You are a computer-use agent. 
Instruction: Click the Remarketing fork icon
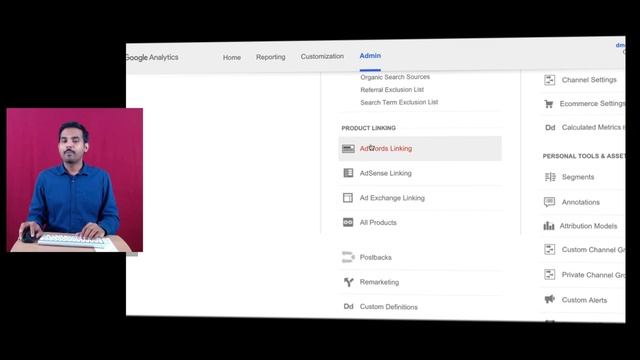(x=348, y=282)
